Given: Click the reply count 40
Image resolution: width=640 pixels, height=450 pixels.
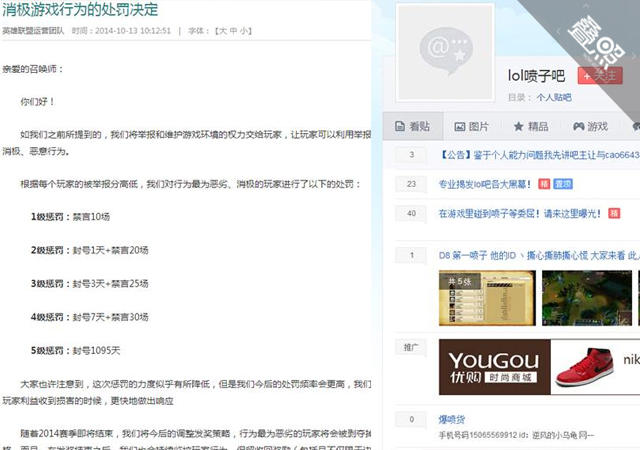Looking at the screenshot, I should tap(411, 214).
